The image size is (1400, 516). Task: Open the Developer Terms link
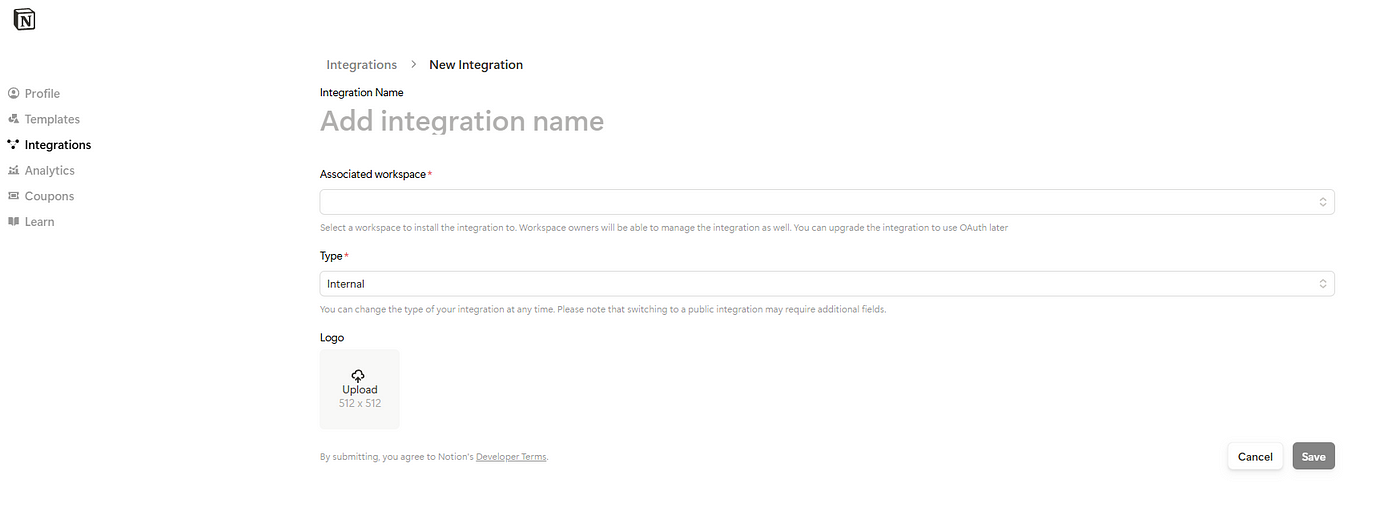511,457
